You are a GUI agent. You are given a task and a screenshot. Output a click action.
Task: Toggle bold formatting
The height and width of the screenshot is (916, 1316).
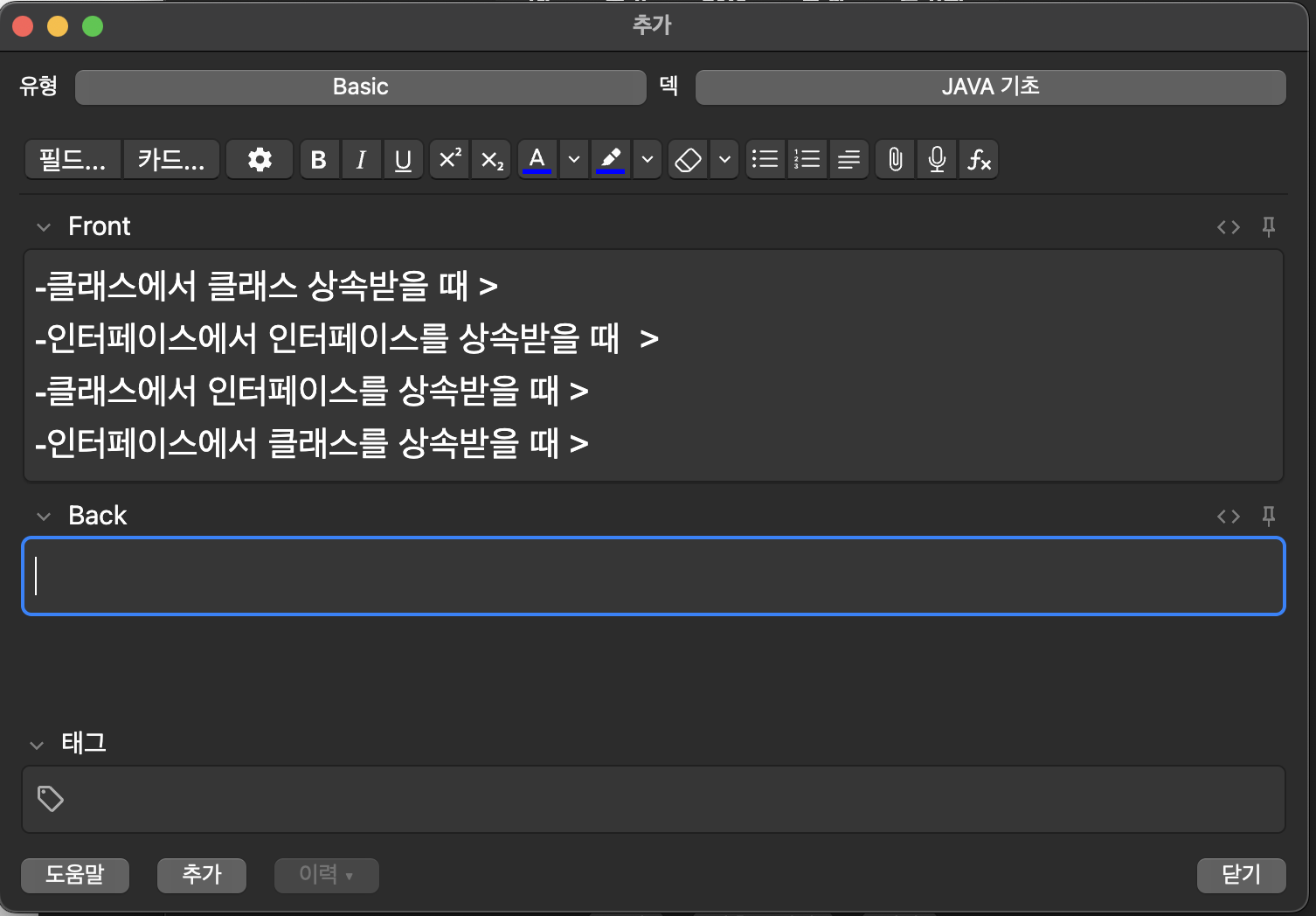pyautogui.click(x=319, y=160)
